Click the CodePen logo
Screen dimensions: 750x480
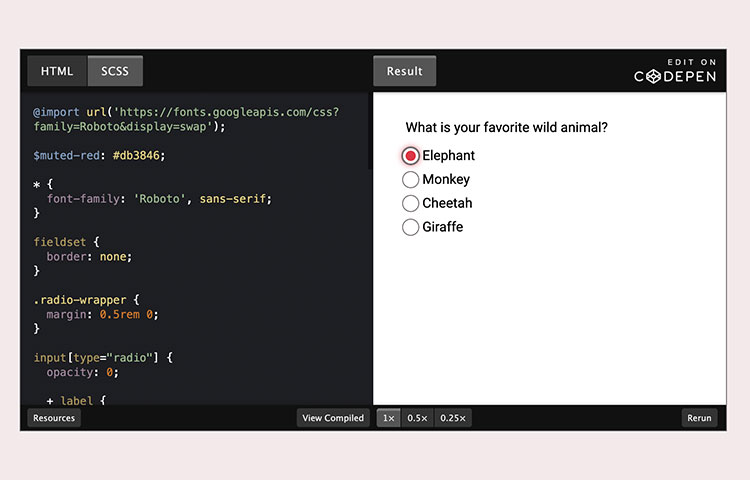coord(675,77)
